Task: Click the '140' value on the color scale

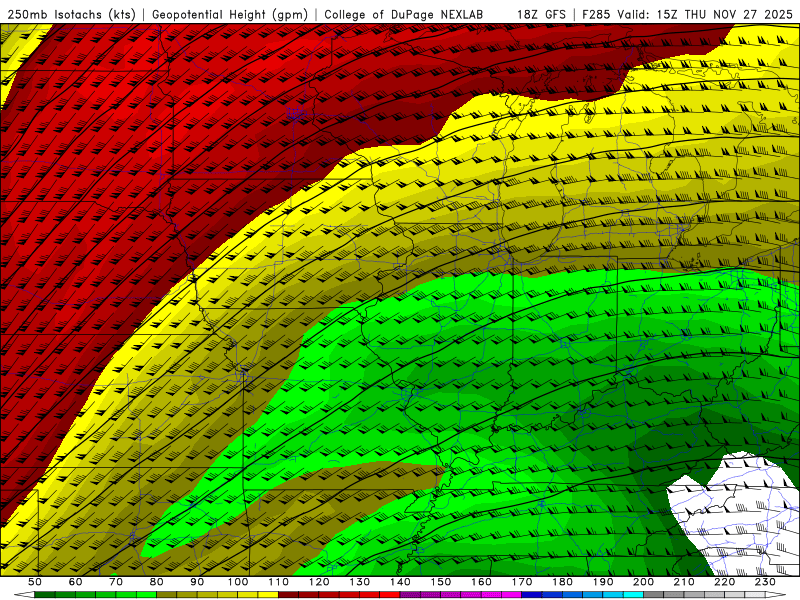Action: tap(400, 582)
